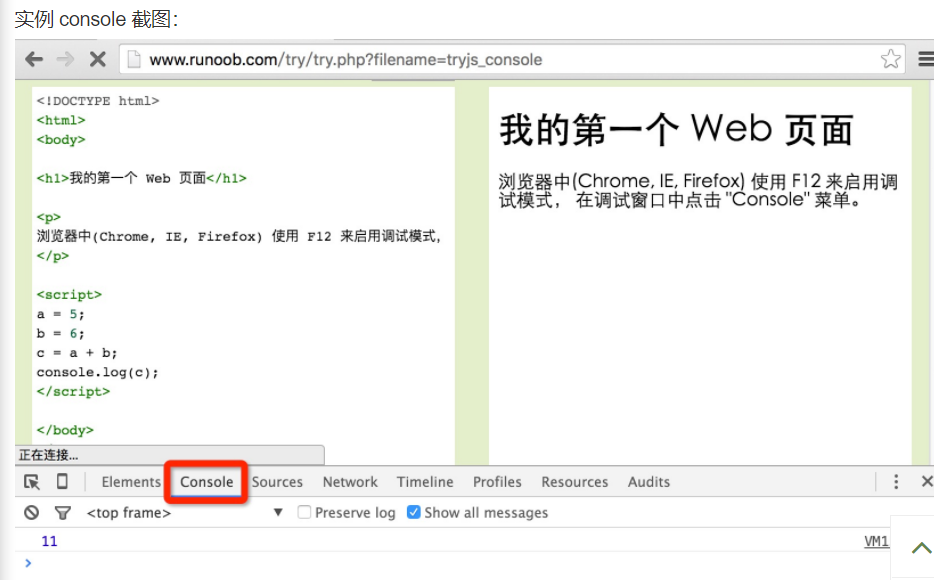Screen dimensions: 934x580
Task: Switch to the Audits tab
Action: point(649,482)
